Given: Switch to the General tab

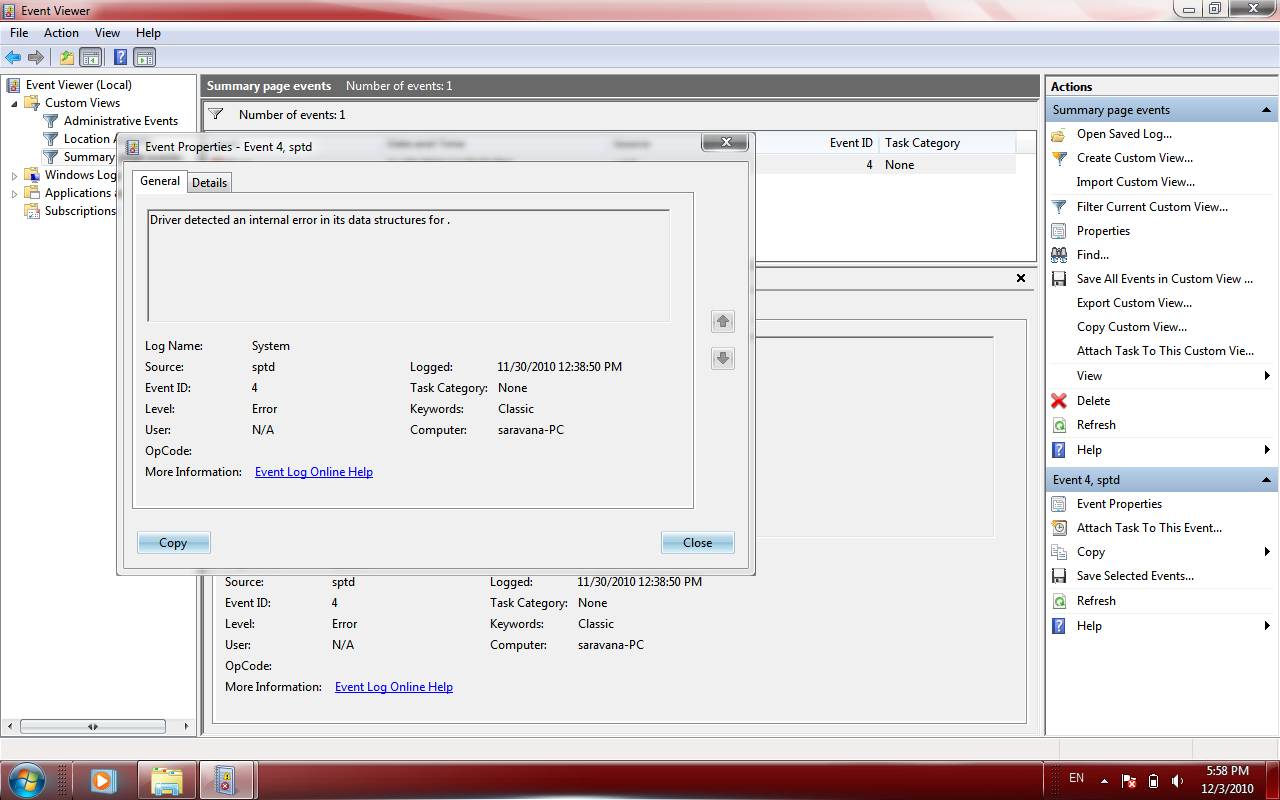Looking at the screenshot, I should (160, 181).
